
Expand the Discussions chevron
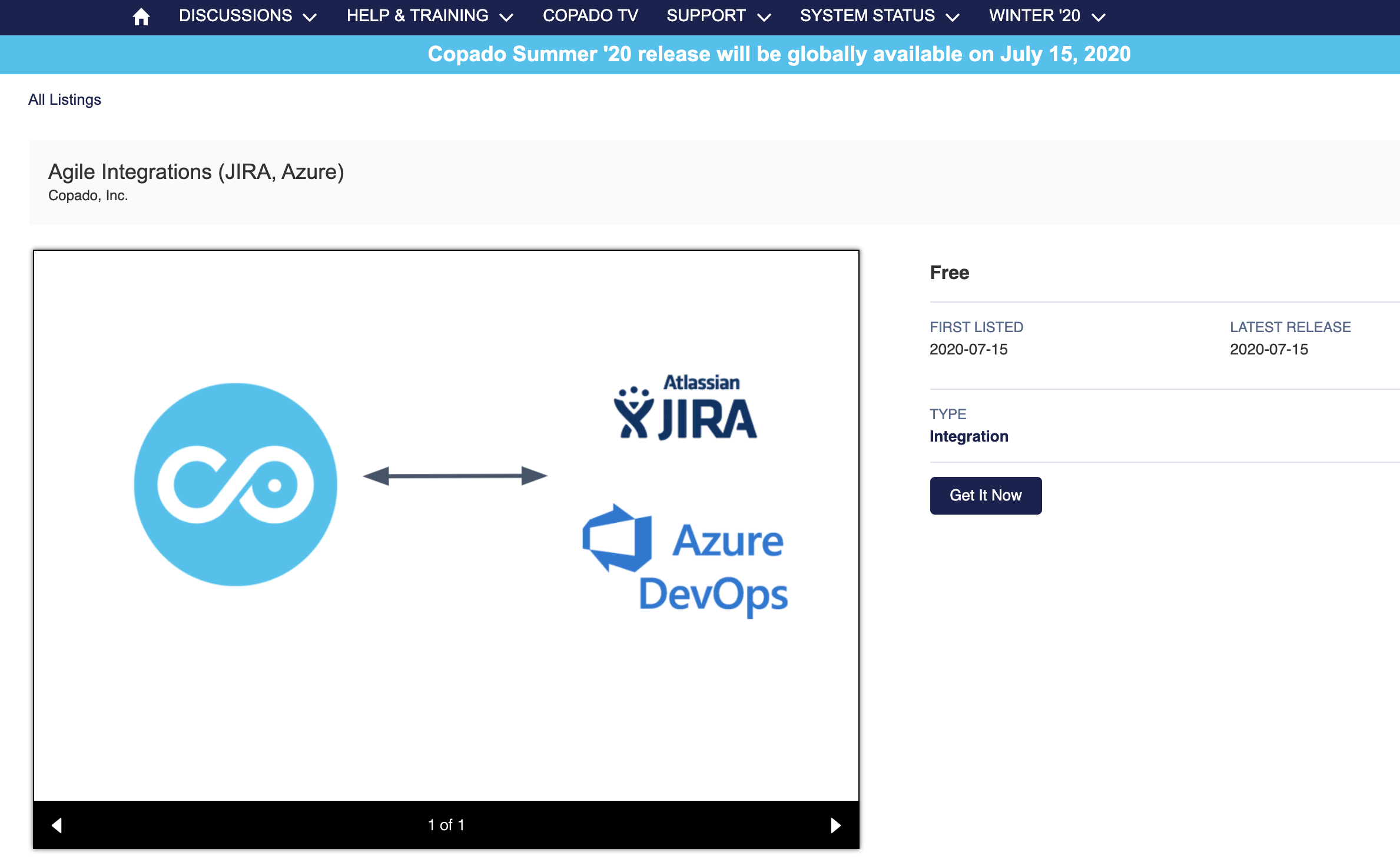tap(310, 17)
